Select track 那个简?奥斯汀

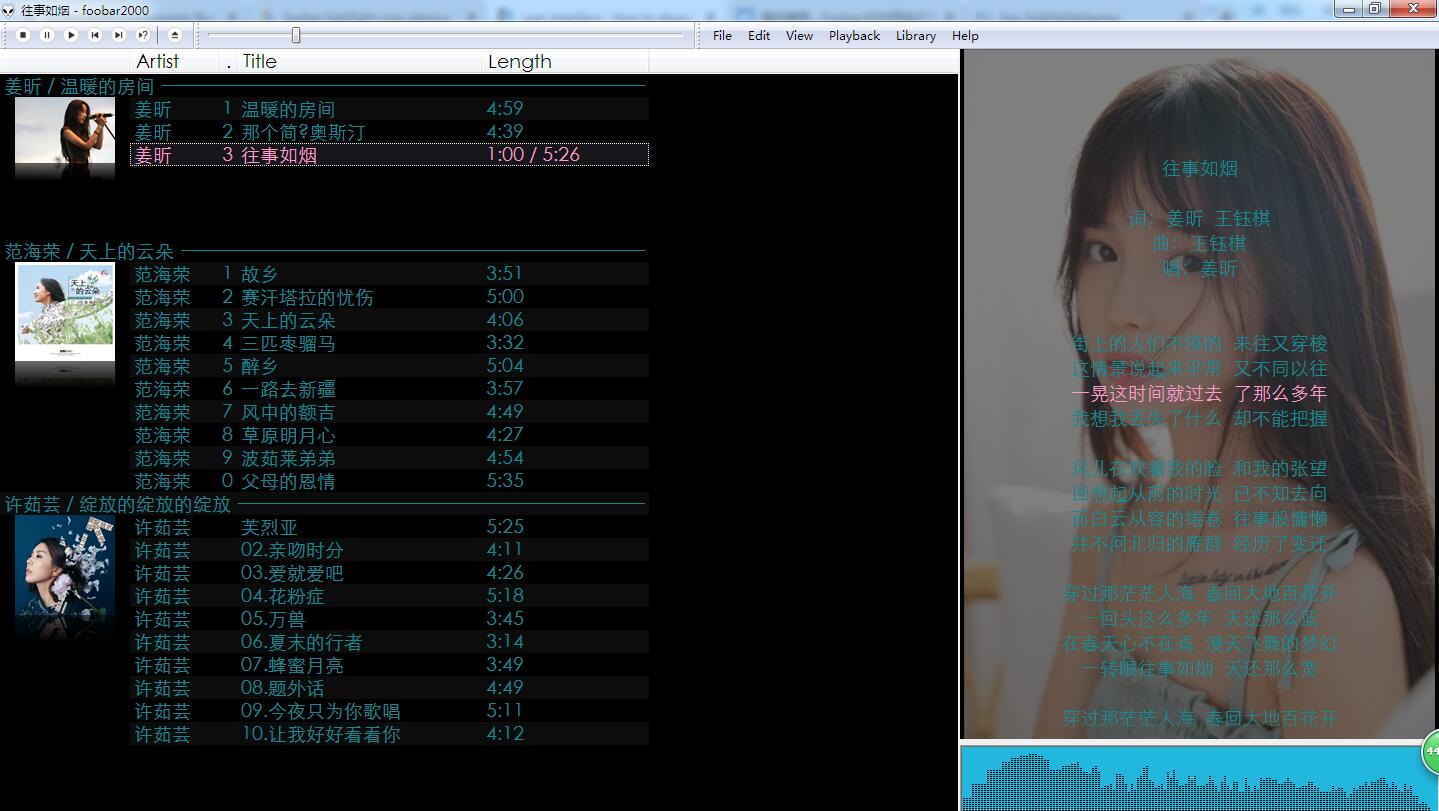click(x=390, y=131)
